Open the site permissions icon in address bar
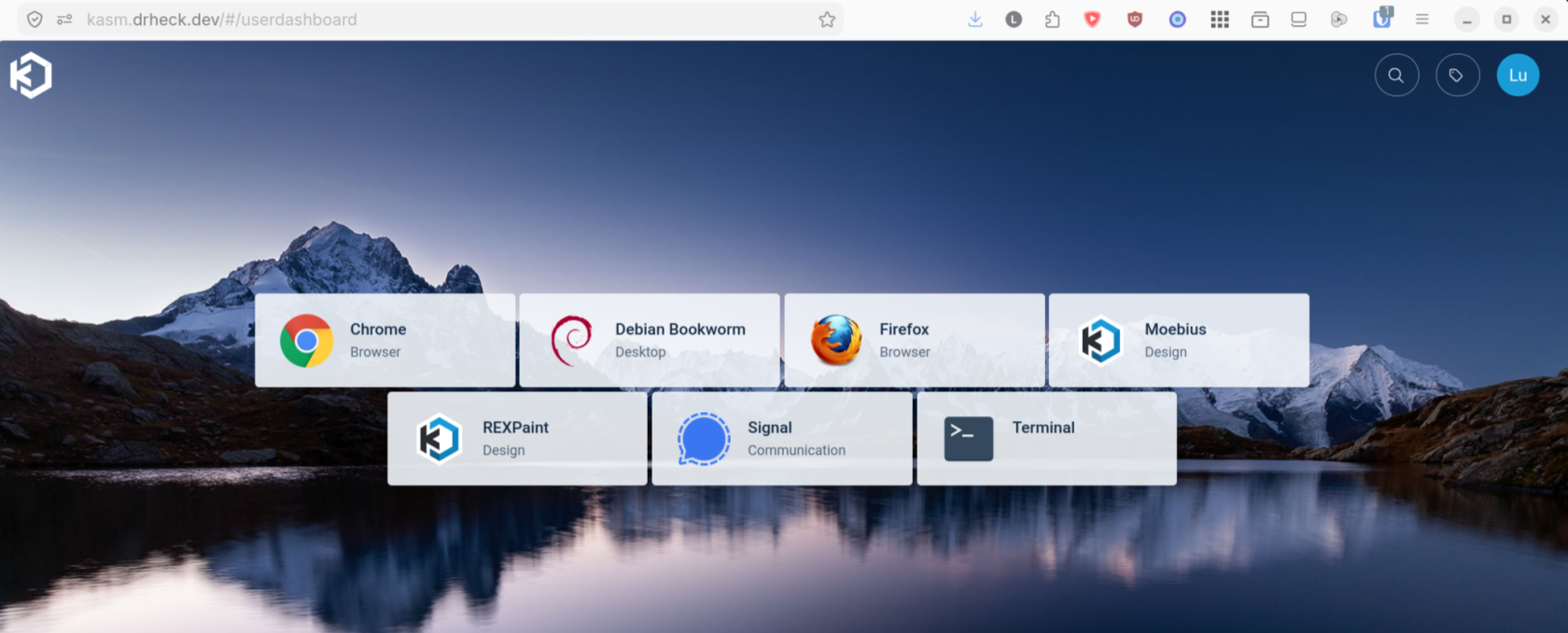Viewport: 1568px width, 633px height. pyautogui.click(x=64, y=20)
